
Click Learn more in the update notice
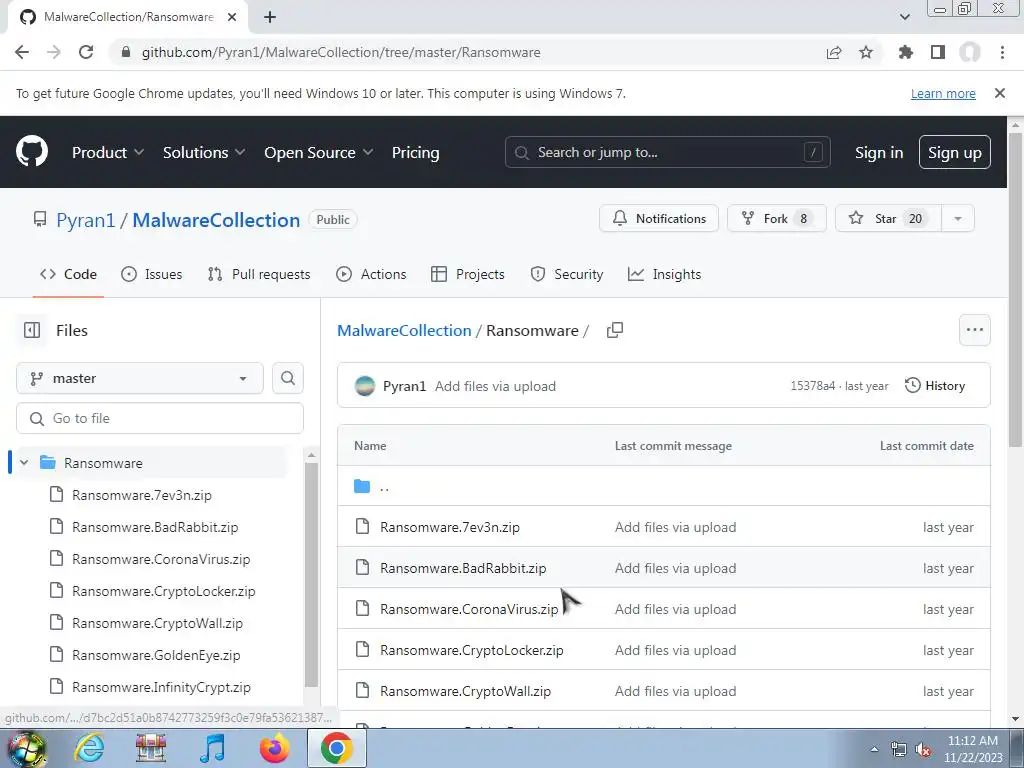943,93
